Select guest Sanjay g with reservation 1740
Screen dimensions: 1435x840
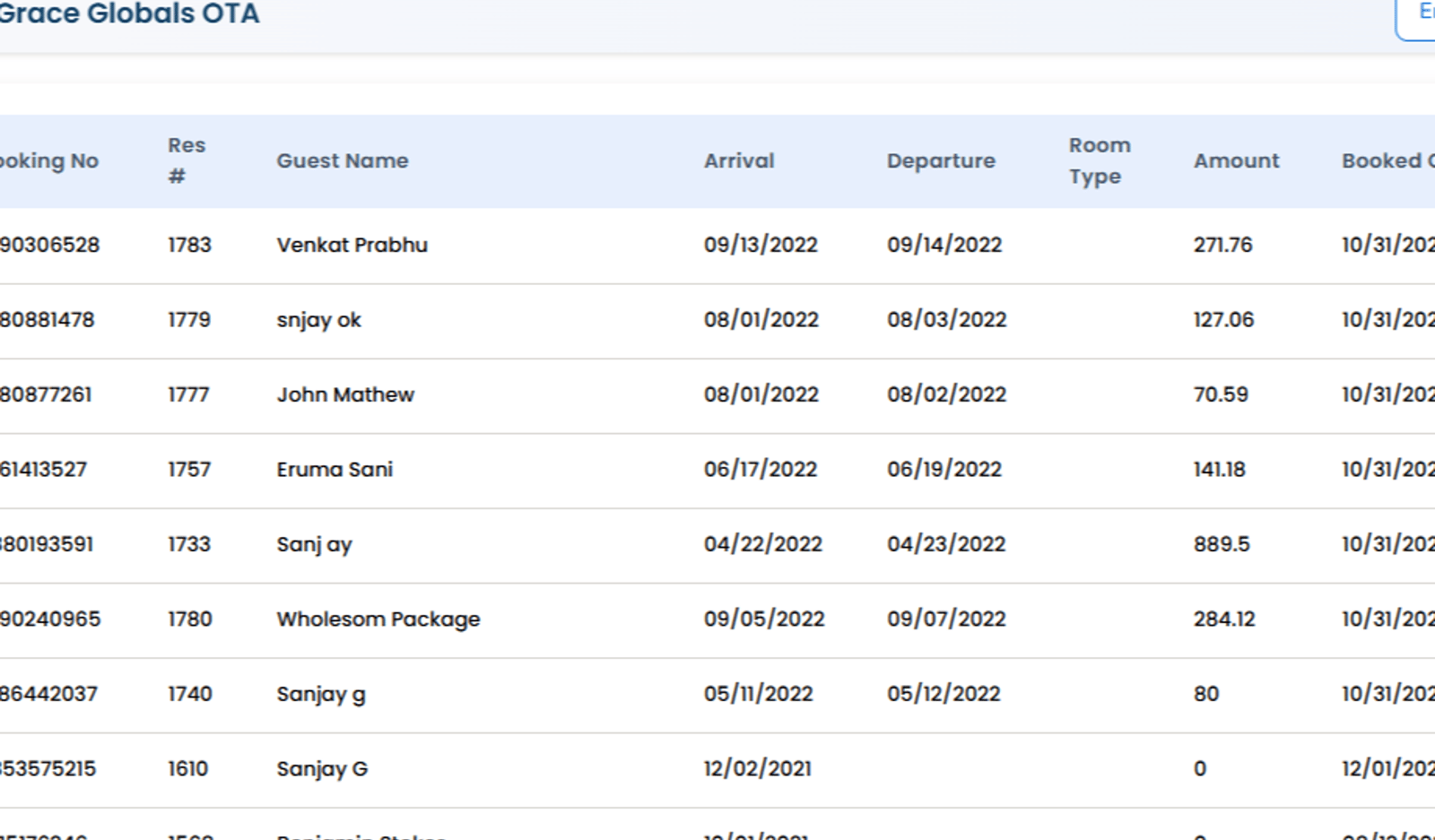point(320,695)
